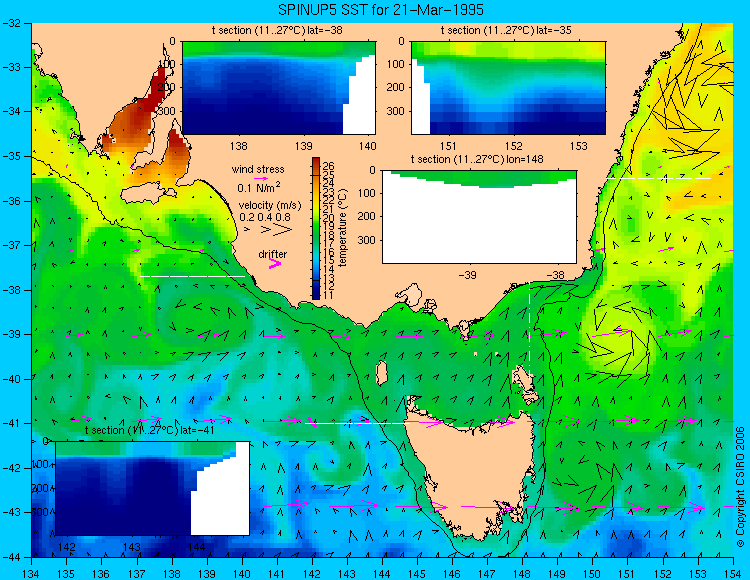This screenshot has height=580, width=750.
Task: Click the "-33" latitude axis tick label
Action: [x=11, y=67]
